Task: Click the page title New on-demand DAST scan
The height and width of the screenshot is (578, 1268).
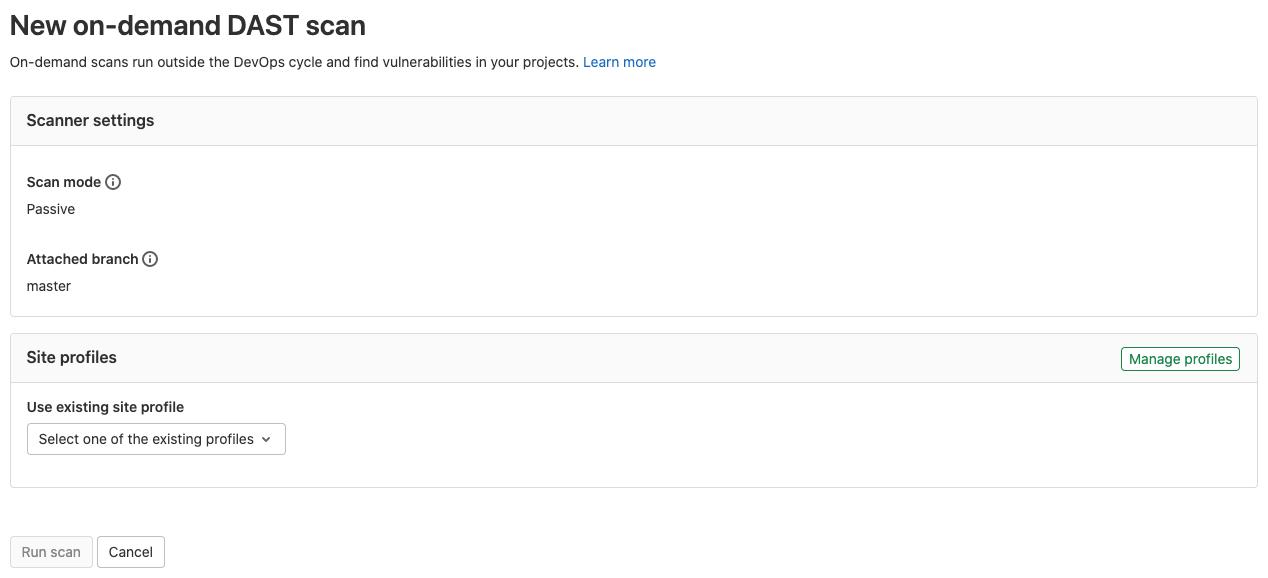Action: pyautogui.click(x=188, y=25)
